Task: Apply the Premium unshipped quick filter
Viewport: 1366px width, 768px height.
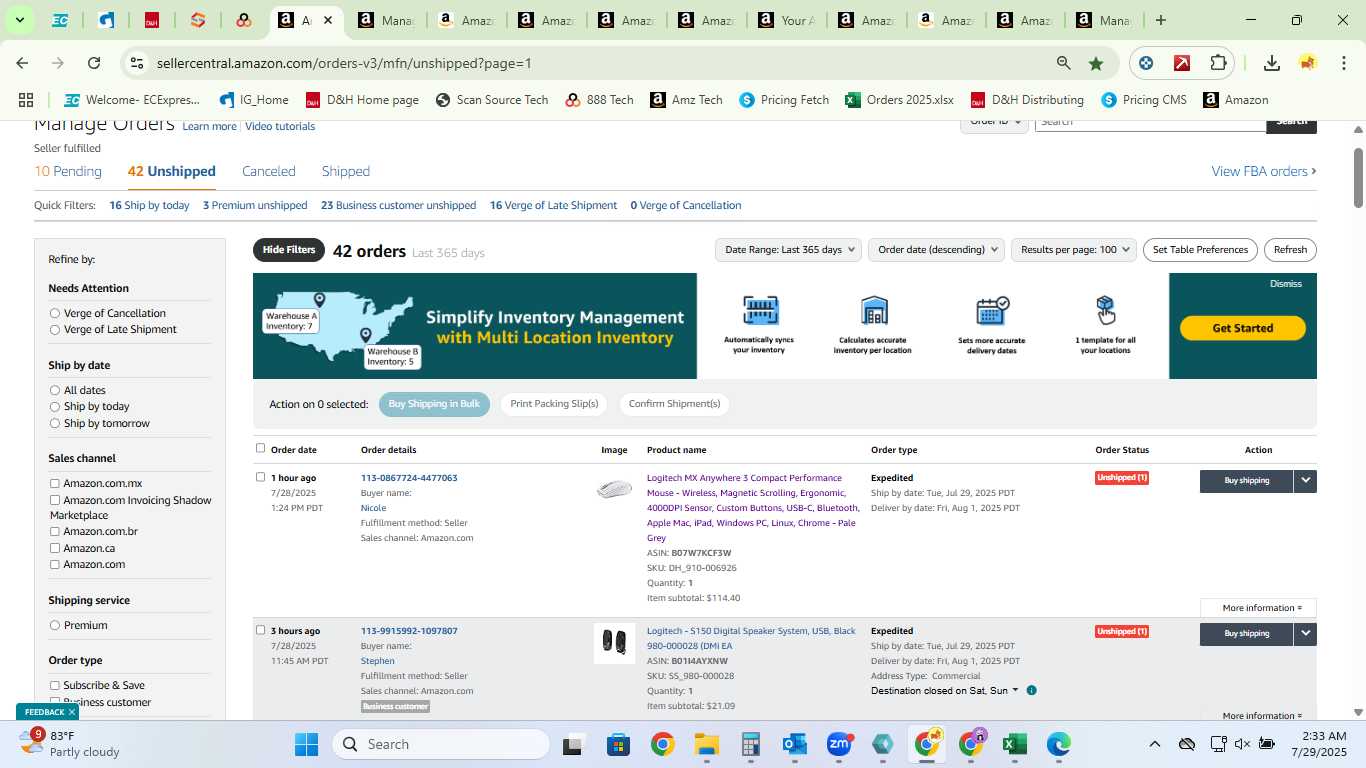Action: coord(255,205)
